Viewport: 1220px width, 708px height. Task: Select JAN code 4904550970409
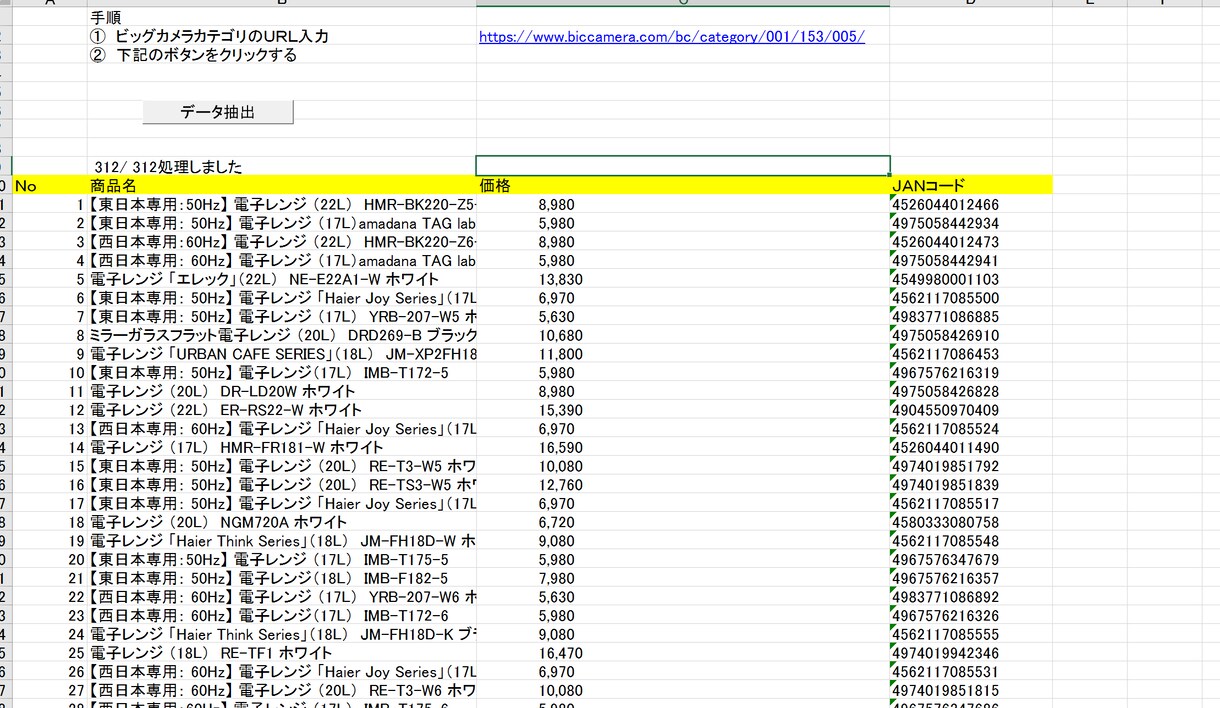(x=971, y=410)
